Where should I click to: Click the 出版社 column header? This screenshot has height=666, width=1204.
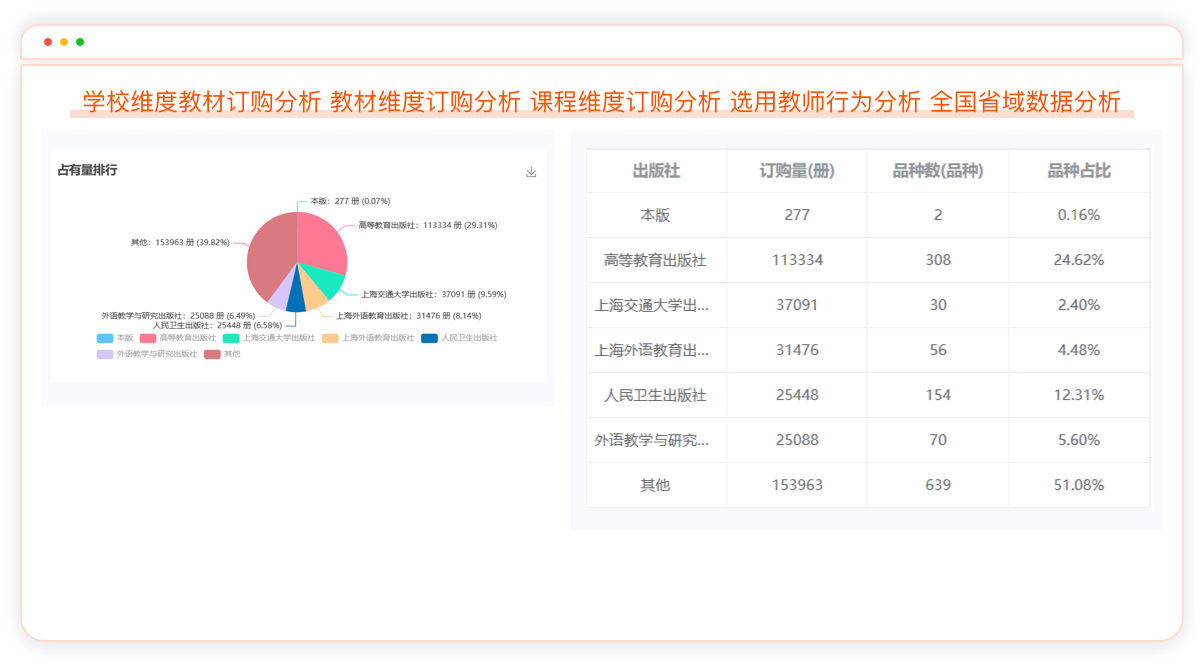[x=657, y=171]
